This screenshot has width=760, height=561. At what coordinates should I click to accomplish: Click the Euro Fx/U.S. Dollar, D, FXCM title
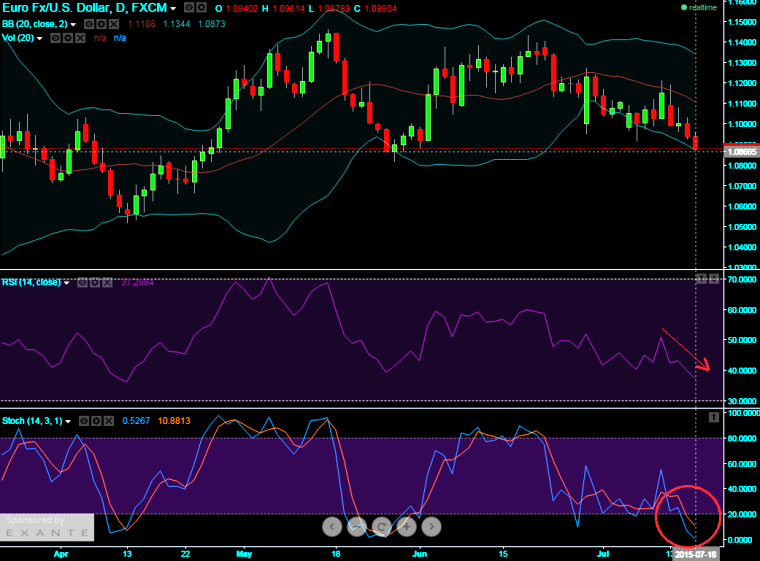[x=84, y=8]
